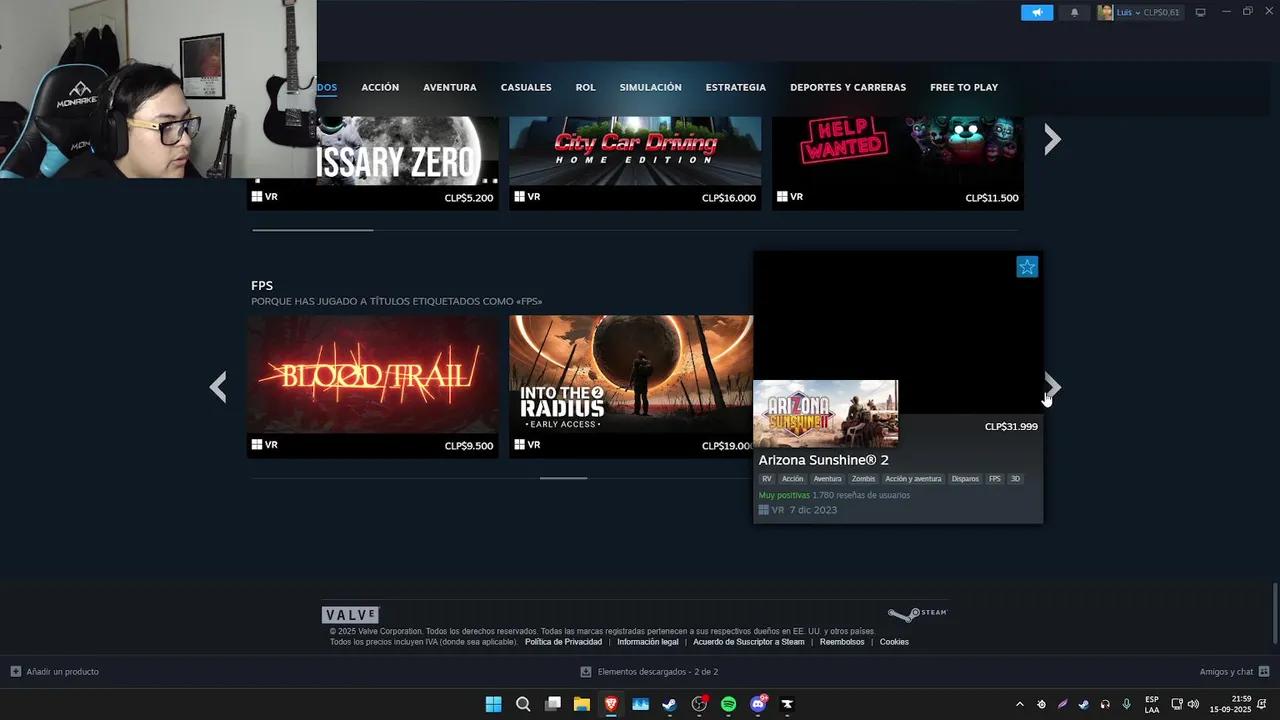Select the Disparos tag
Viewport: 1280px width, 720px height.
[x=965, y=479]
